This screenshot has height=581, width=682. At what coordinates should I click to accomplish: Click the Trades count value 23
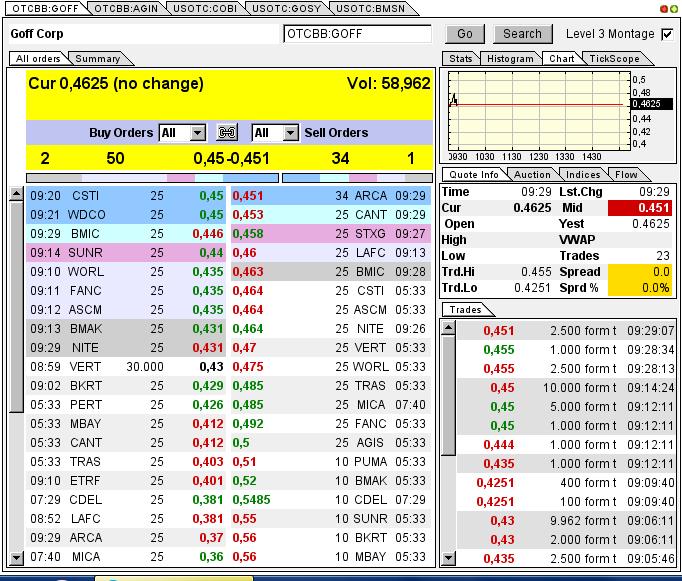point(662,256)
